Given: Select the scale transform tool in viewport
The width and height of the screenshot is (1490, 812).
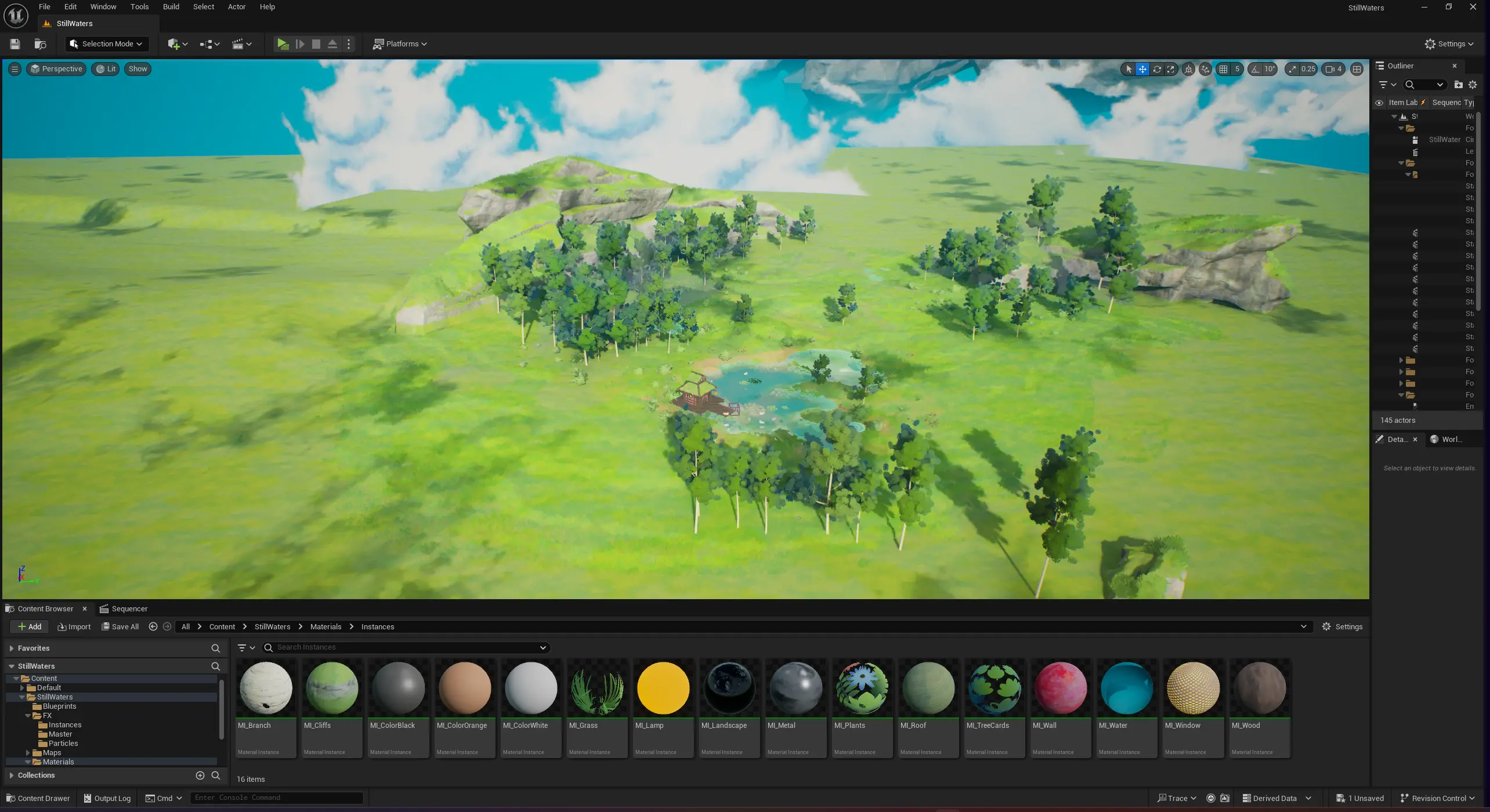Looking at the screenshot, I should click(x=1170, y=69).
